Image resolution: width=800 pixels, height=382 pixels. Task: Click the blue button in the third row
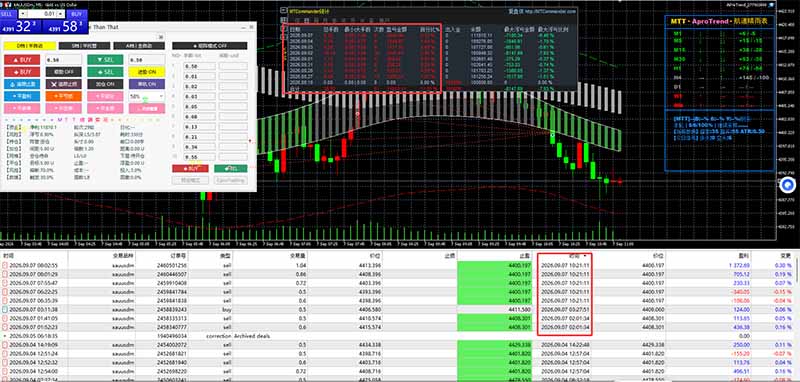coord(22,84)
